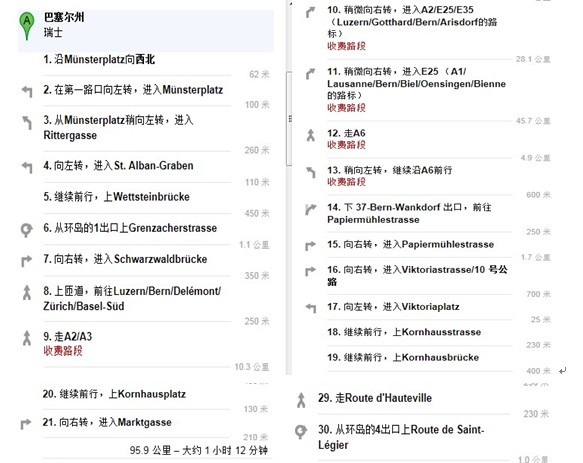The height and width of the screenshot is (463, 583).
Task: Click the green A start marker pin
Action: coord(27,26)
